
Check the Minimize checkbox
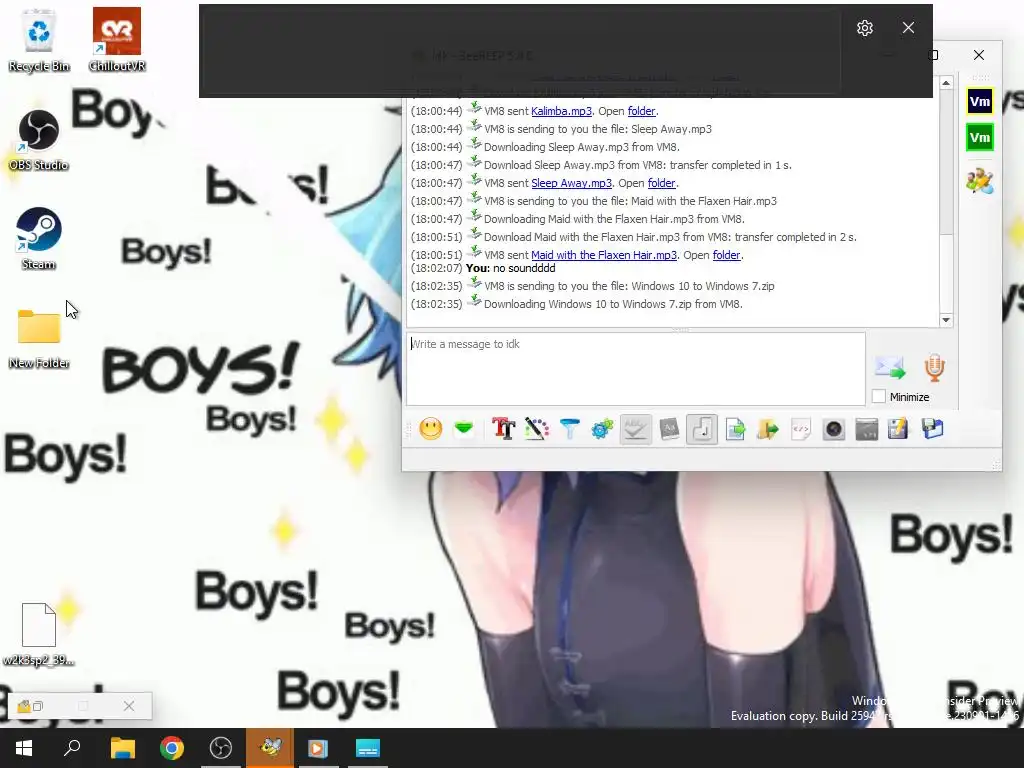click(879, 396)
